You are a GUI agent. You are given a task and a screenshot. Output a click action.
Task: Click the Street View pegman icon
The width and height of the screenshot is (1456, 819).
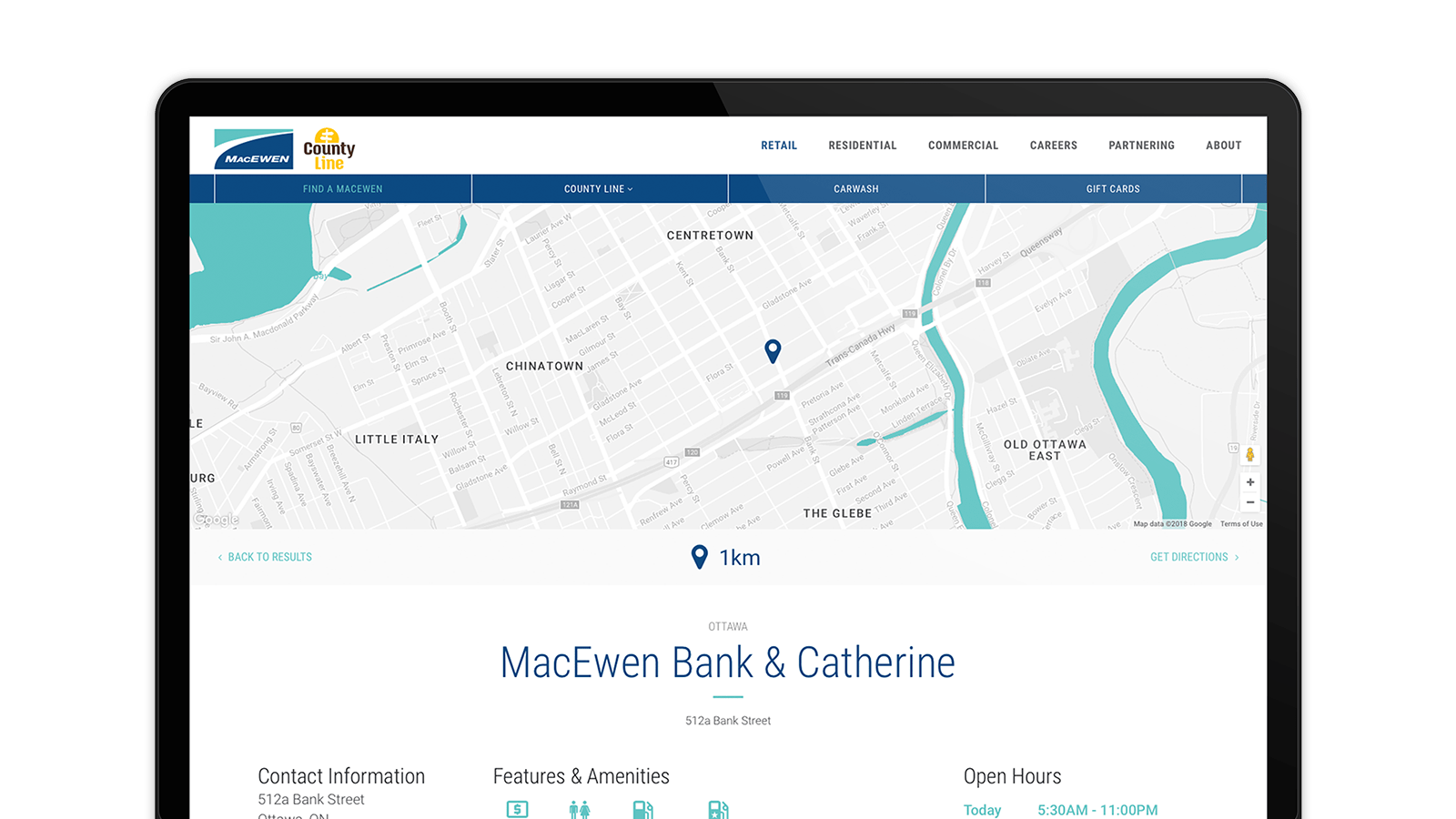coord(1250,455)
